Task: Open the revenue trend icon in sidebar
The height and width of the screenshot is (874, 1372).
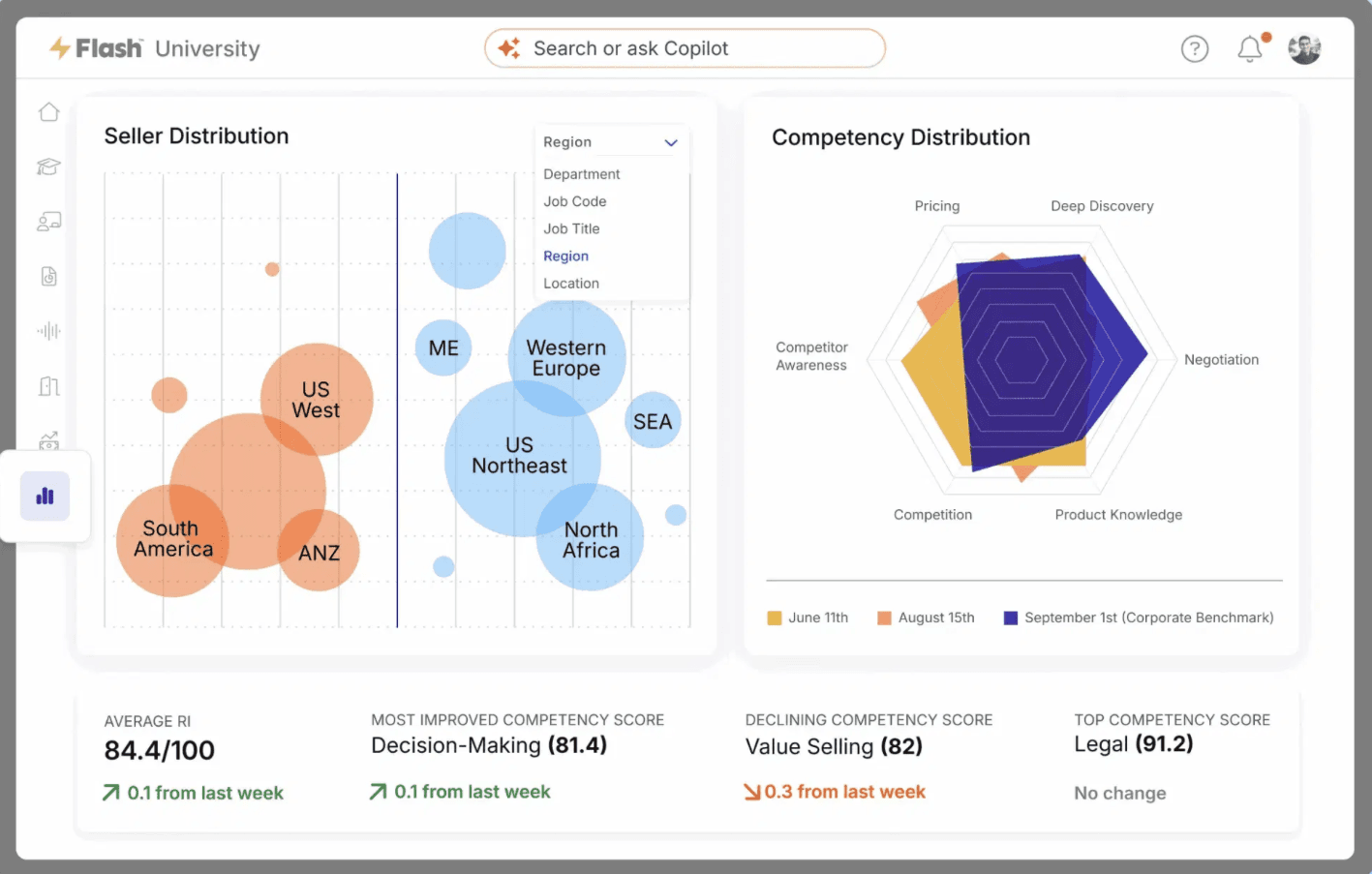Action: point(48,440)
